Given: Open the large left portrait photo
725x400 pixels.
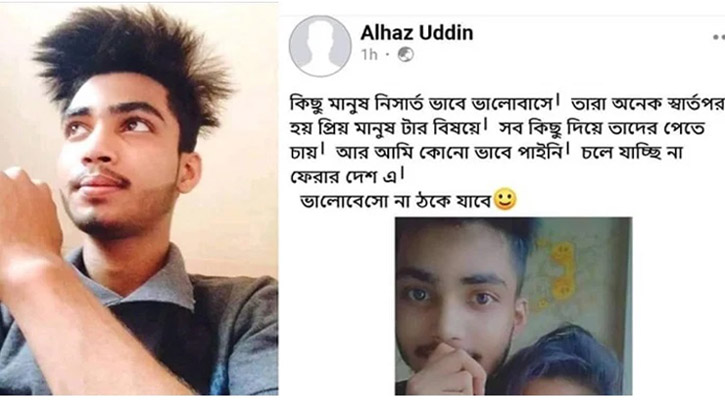Looking at the screenshot, I should pos(139,199).
